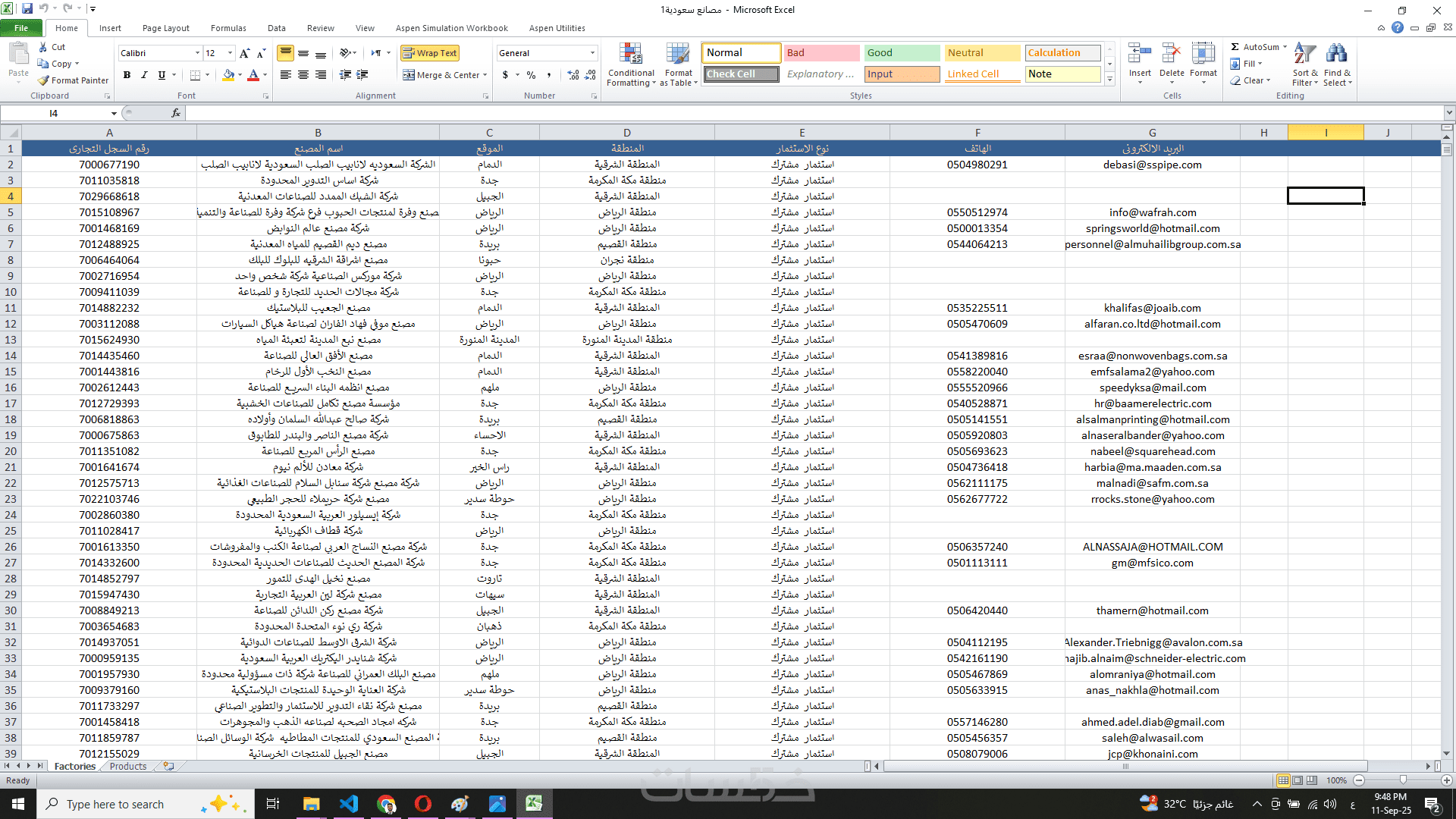1456x819 pixels.
Task: Toggle Bold formatting
Action: coord(127,75)
